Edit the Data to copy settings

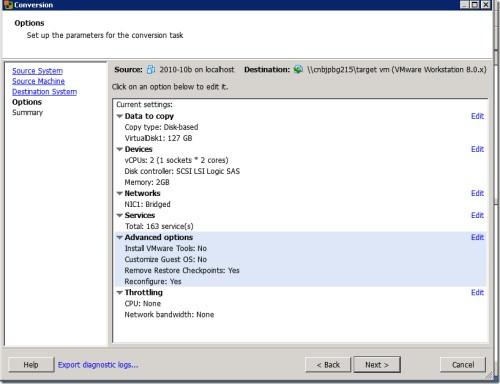[477, 116]
